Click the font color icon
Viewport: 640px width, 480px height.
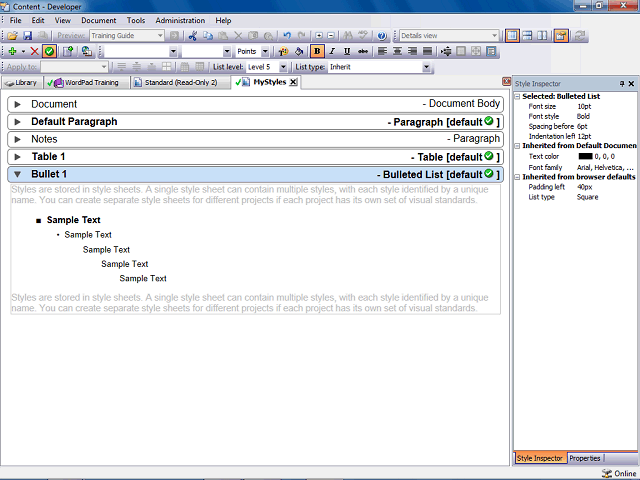pyautogui.click(x=283, y=51)
